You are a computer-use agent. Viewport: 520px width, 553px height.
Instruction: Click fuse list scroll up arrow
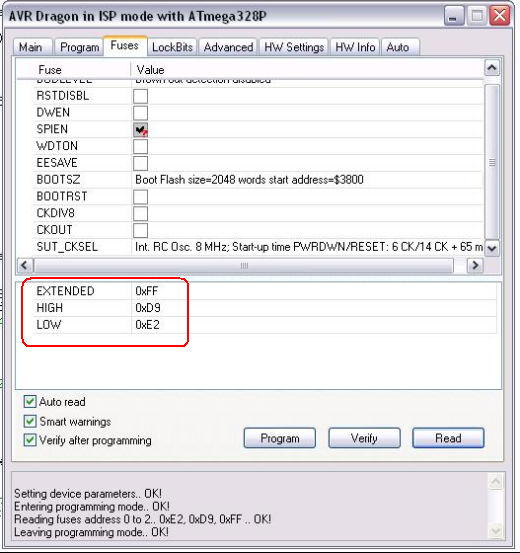[492, 67]
